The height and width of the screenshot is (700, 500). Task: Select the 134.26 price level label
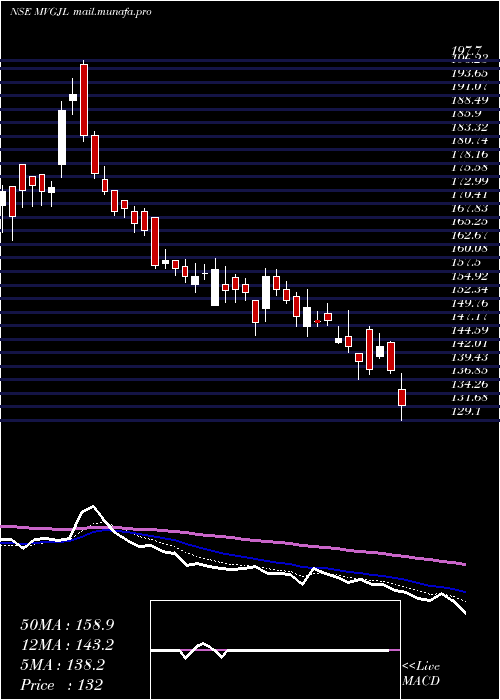(469, 384)
